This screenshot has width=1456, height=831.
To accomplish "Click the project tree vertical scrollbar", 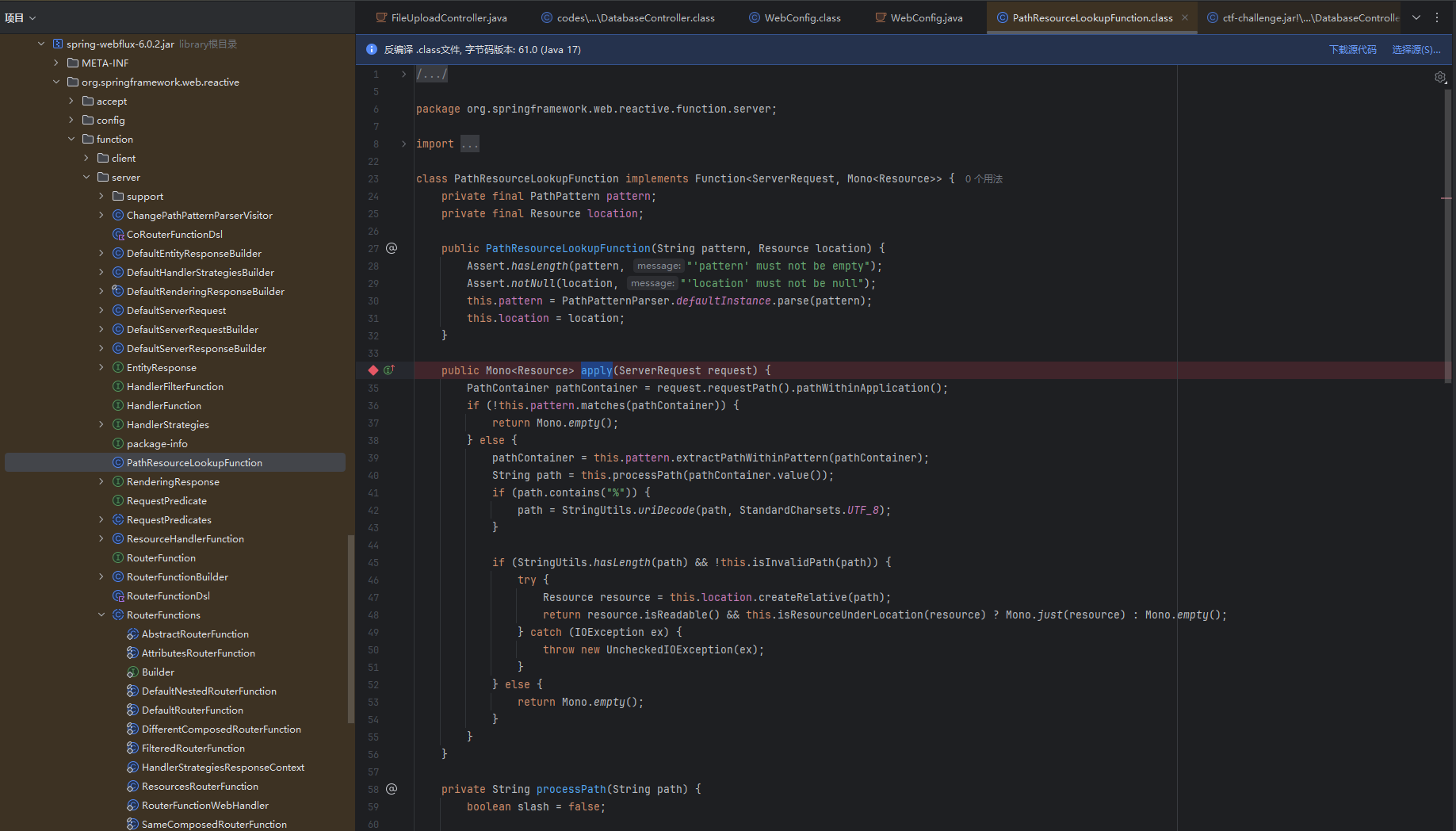I will tap(351, 629).
